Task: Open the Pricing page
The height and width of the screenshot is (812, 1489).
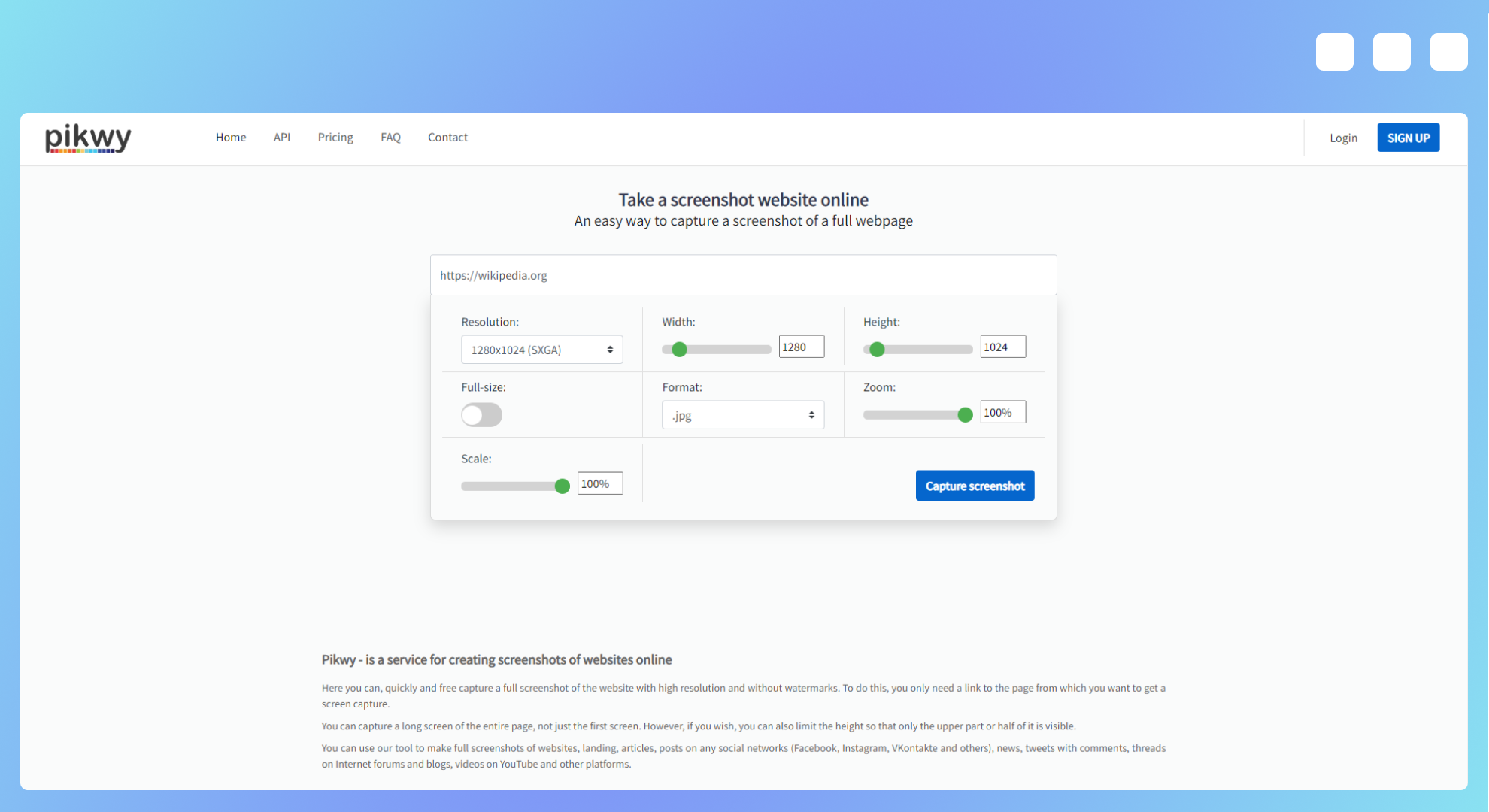Action: point(335,137)
